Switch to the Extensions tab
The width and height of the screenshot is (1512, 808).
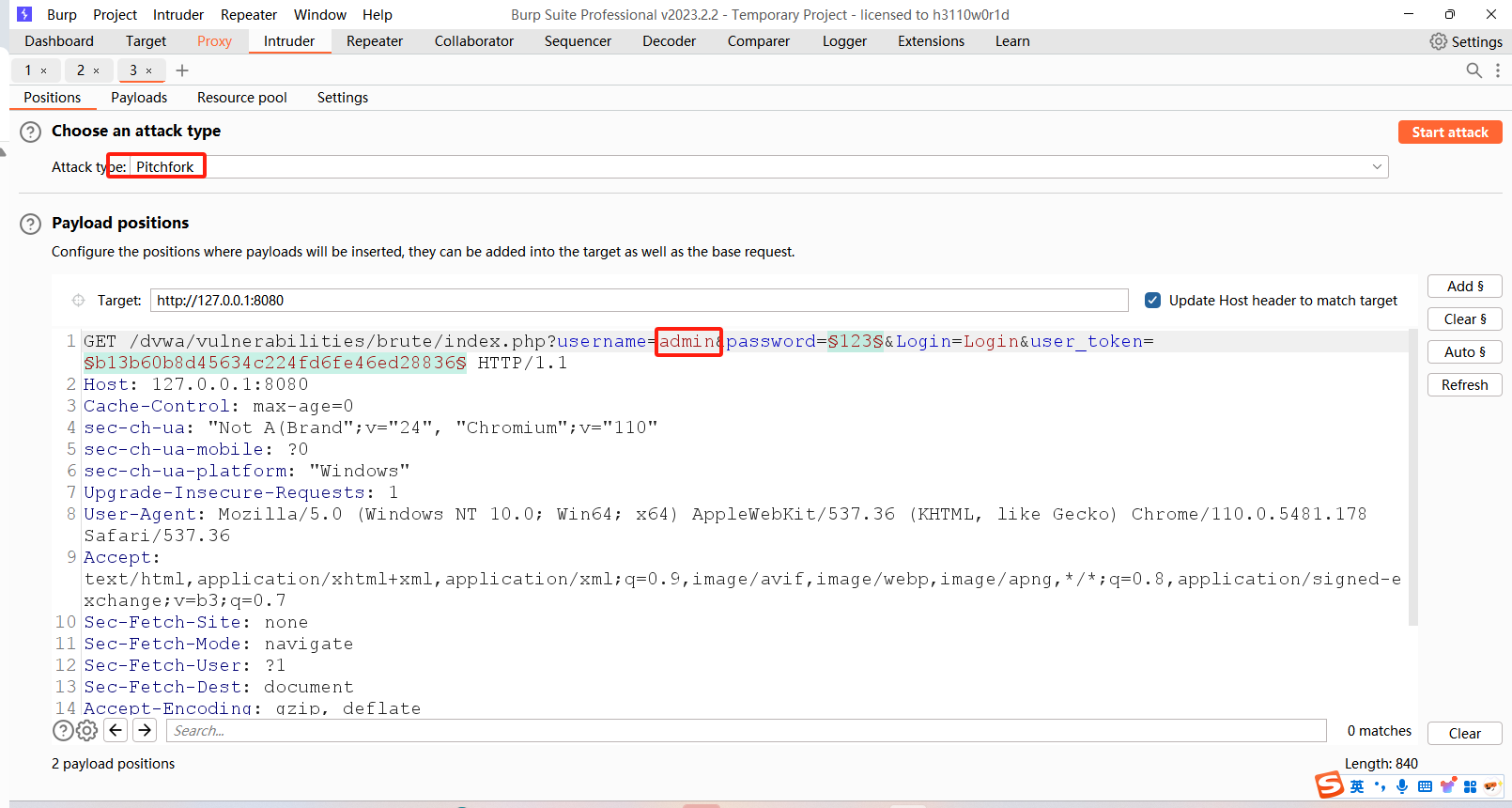pos(931,41)
